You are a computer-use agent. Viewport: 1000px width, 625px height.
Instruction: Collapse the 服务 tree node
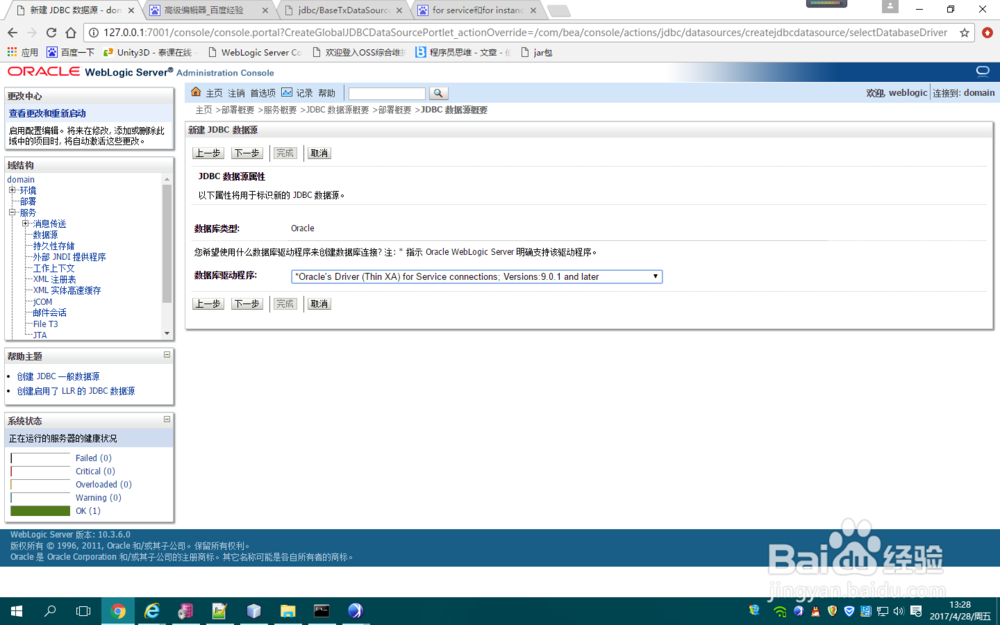click(x=12, y=212)
